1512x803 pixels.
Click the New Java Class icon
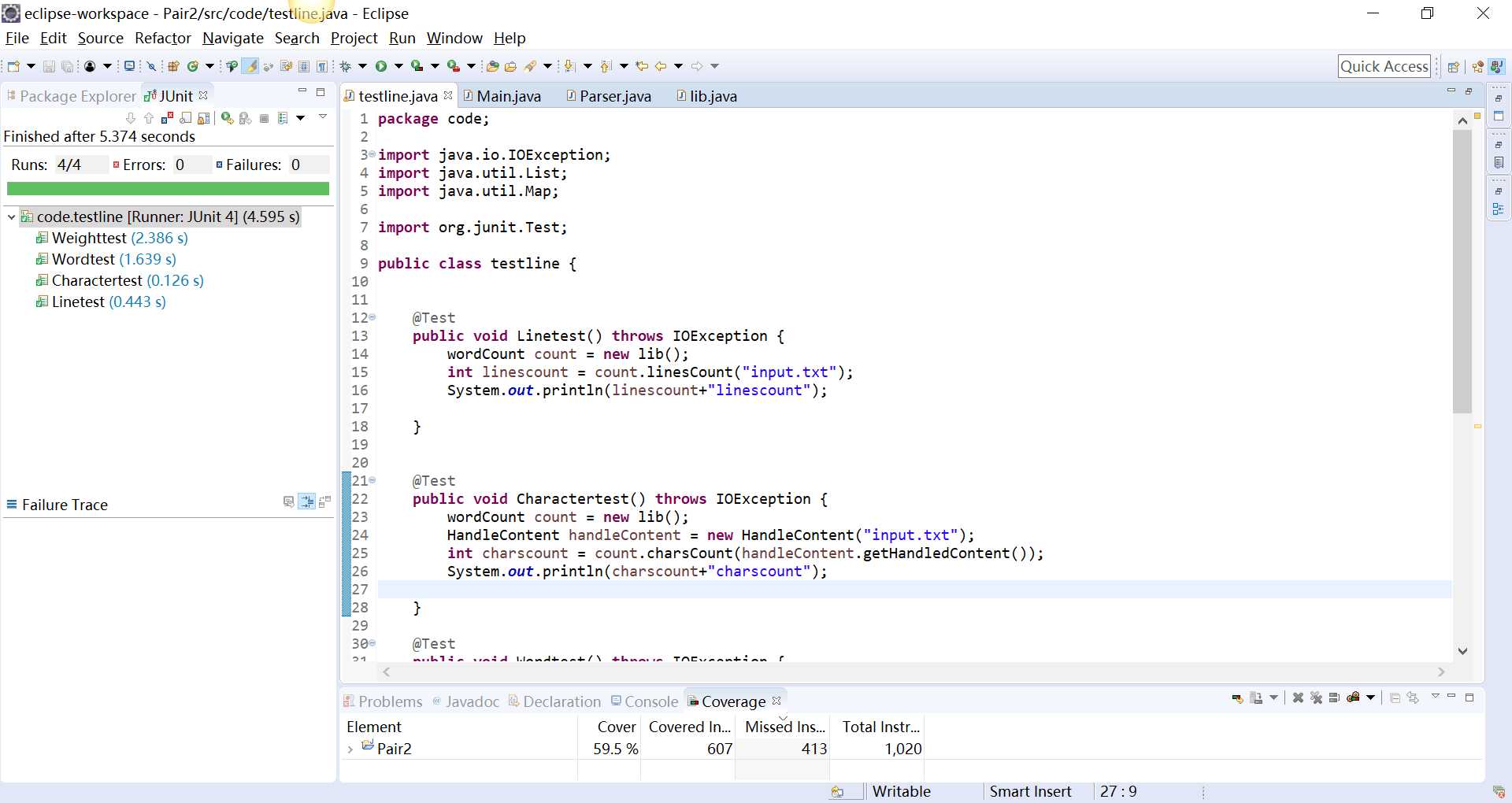(192, 66)
